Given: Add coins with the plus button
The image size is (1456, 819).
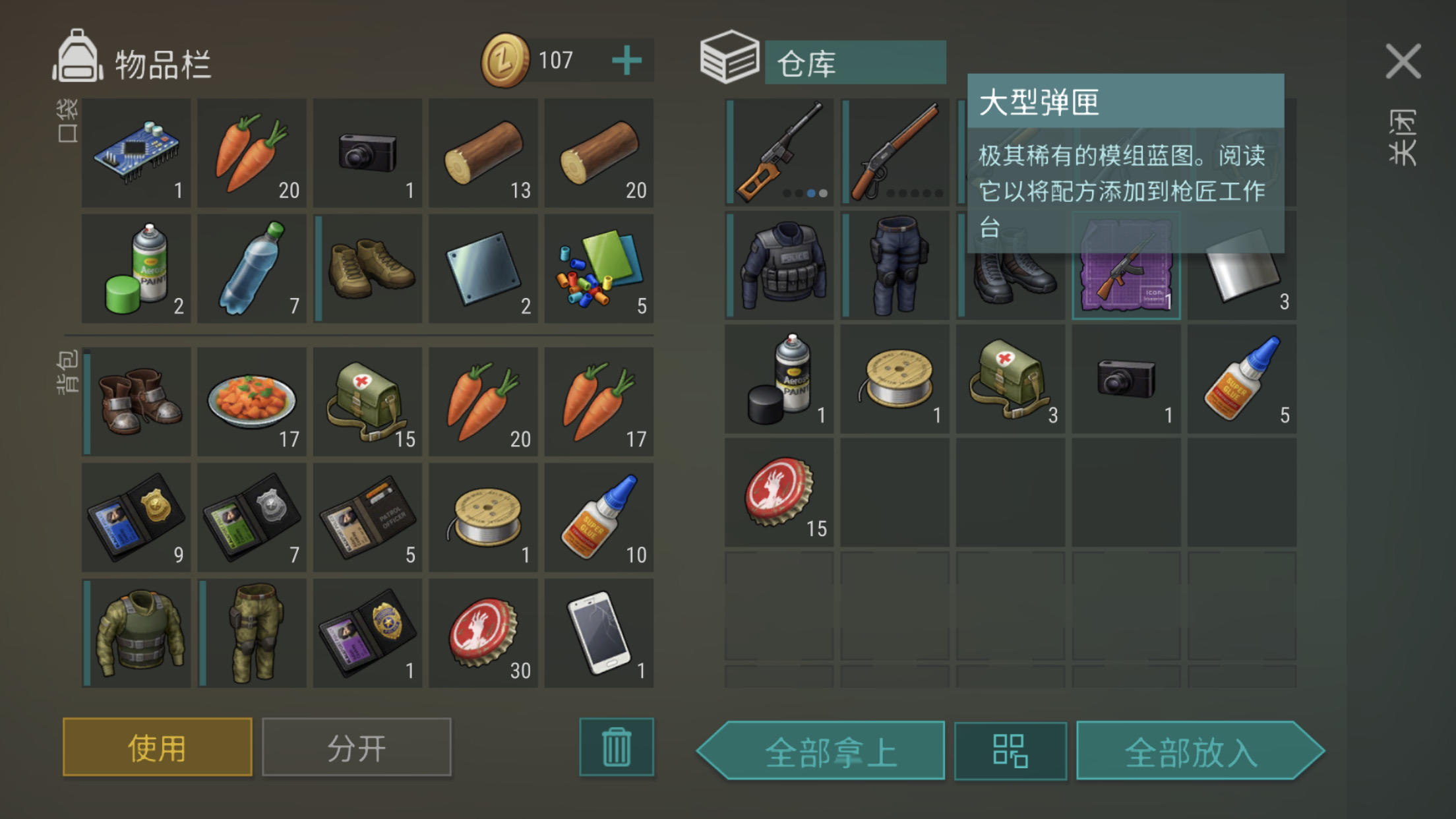Looking at the screenshot, I should point(626,61).
